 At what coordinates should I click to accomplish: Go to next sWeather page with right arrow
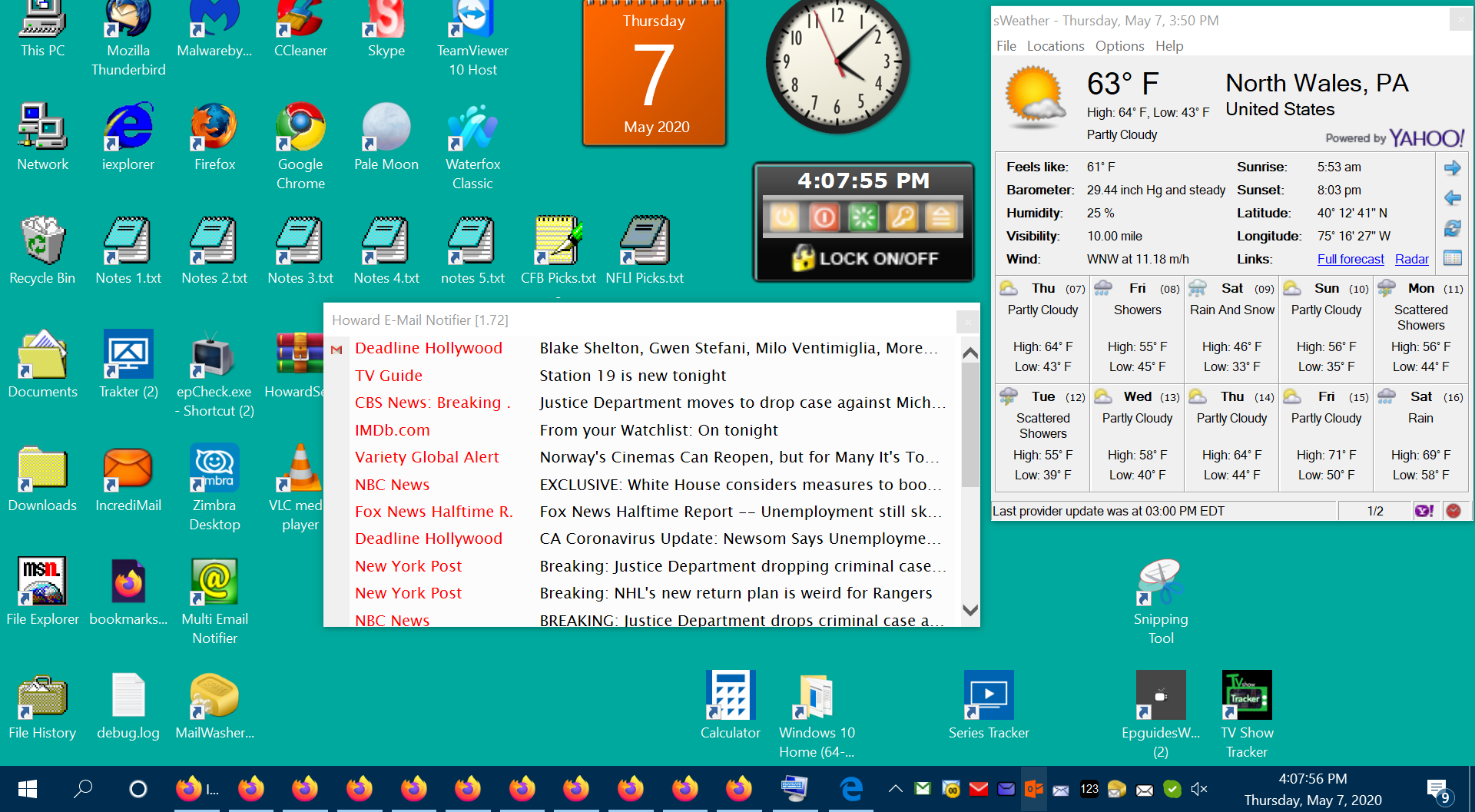(1453, 167)
